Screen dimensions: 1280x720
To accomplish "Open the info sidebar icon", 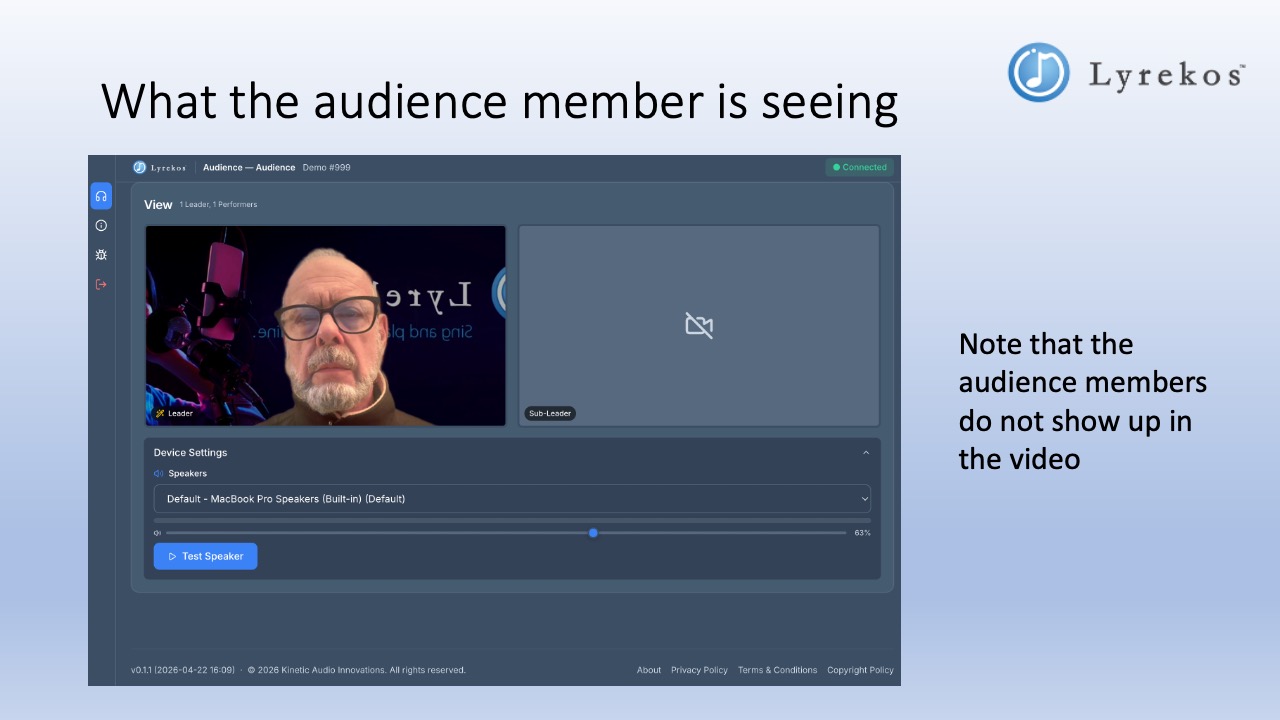I will click(101, 225).
